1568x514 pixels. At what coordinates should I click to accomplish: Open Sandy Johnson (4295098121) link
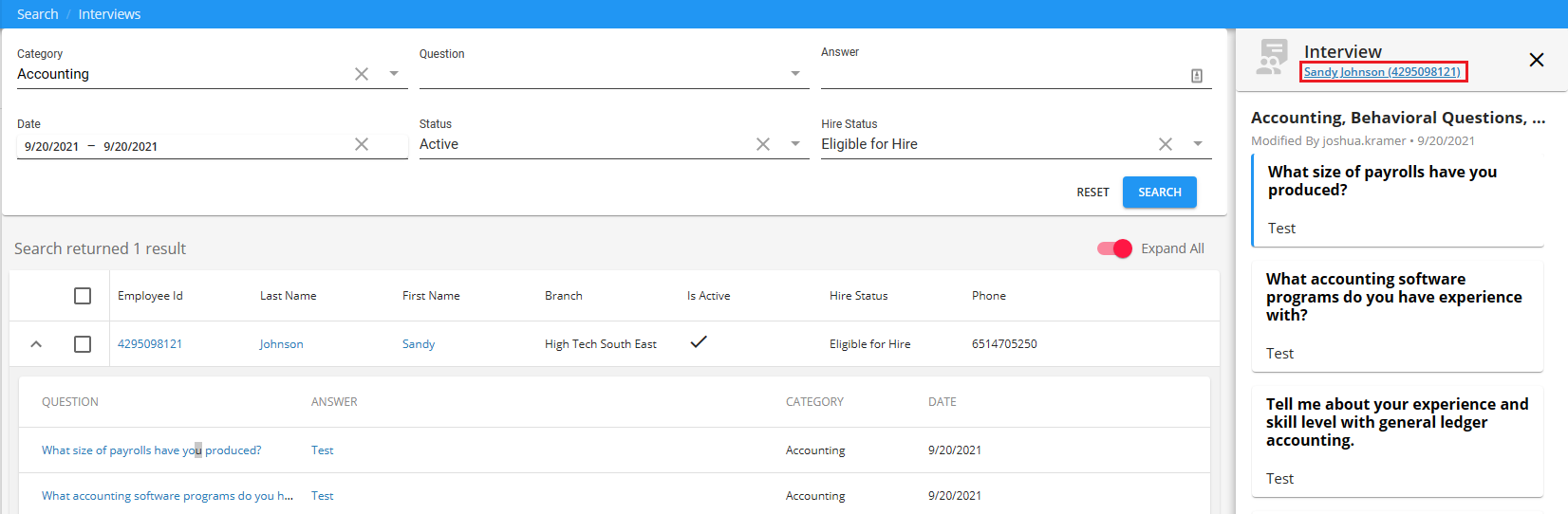(1382, 72)
